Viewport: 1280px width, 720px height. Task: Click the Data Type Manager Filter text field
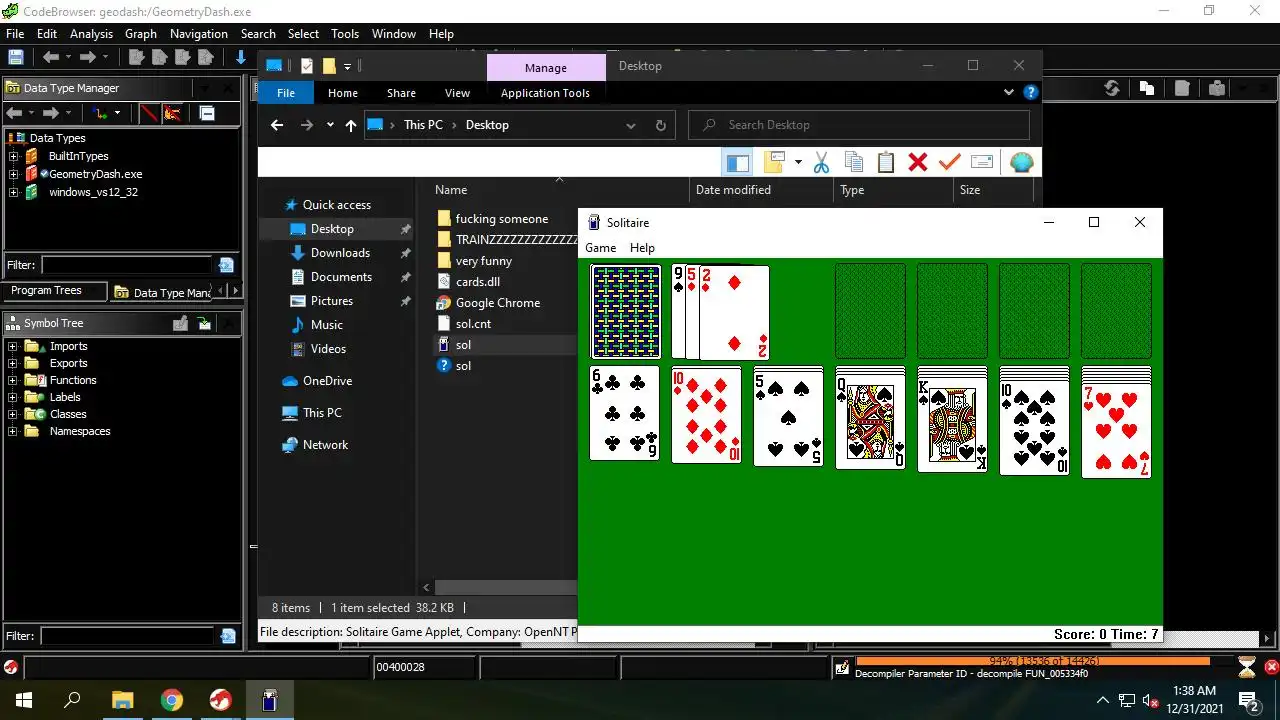tap(126, 265)
